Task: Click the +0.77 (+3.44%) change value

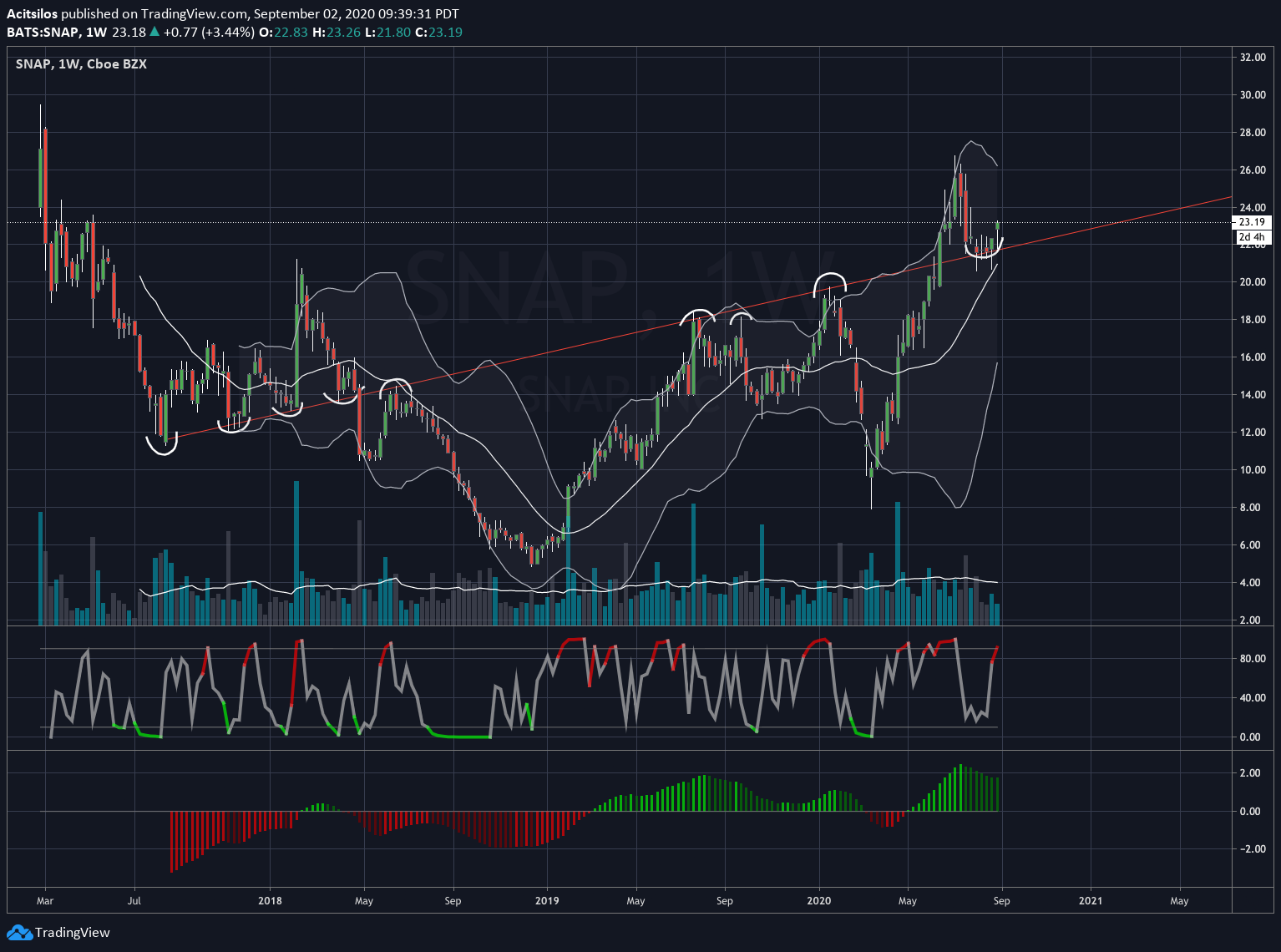Action: coord(209,33)
